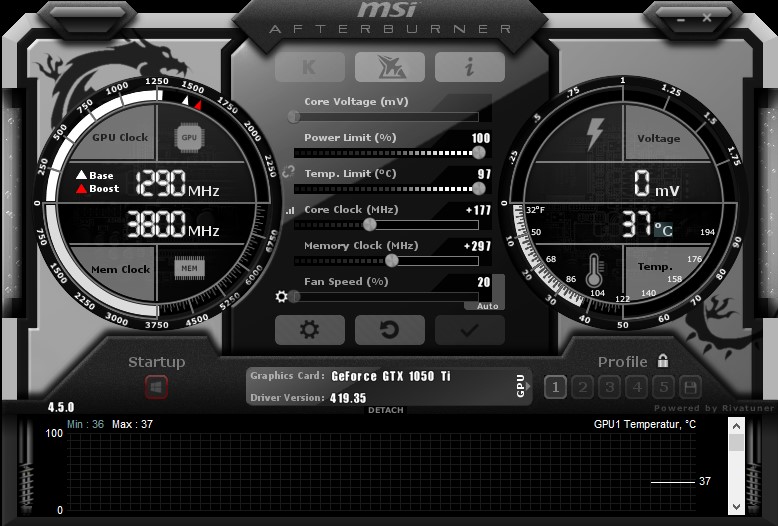Save profile with the floppy disk icon

690,387
